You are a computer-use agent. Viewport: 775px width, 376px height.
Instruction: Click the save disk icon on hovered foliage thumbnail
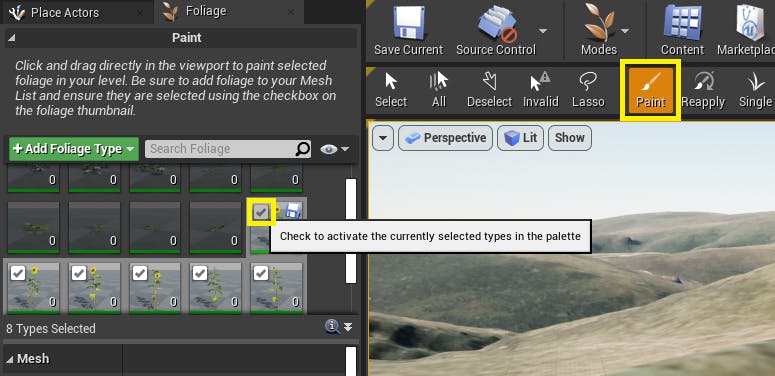294,211
